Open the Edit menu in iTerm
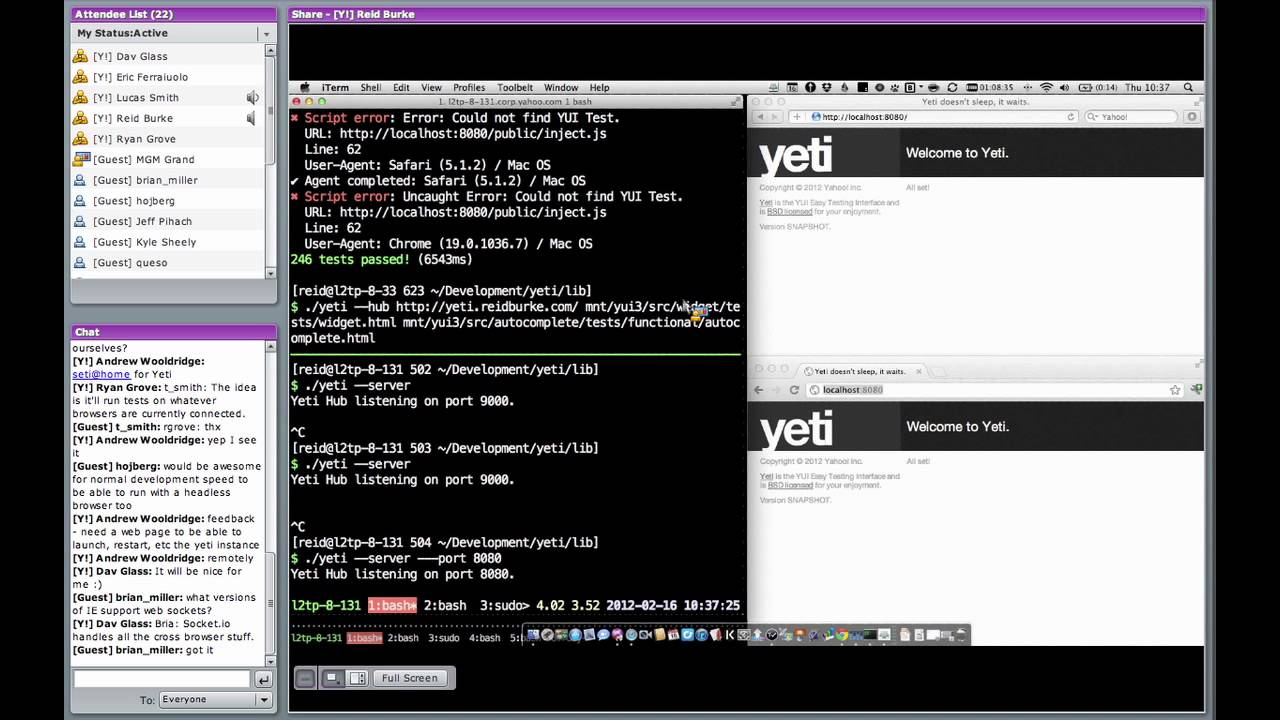This screenshot has width=1280, height=720. 401,88
